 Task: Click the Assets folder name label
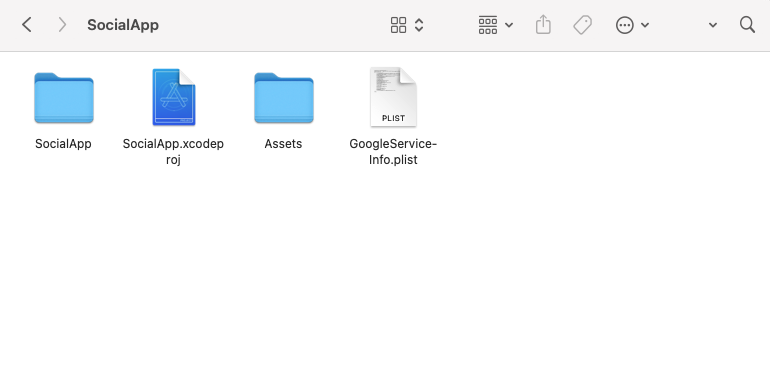283,144
